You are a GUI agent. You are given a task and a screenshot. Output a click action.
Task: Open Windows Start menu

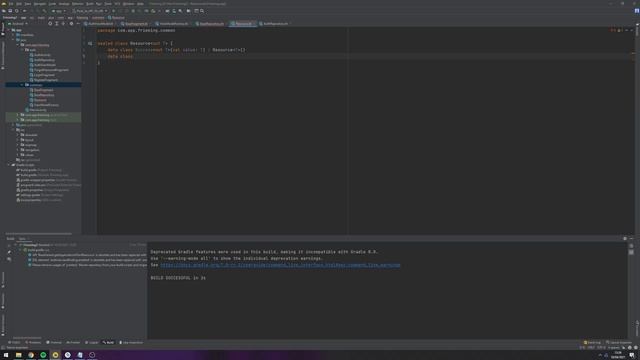click(6, 355)
